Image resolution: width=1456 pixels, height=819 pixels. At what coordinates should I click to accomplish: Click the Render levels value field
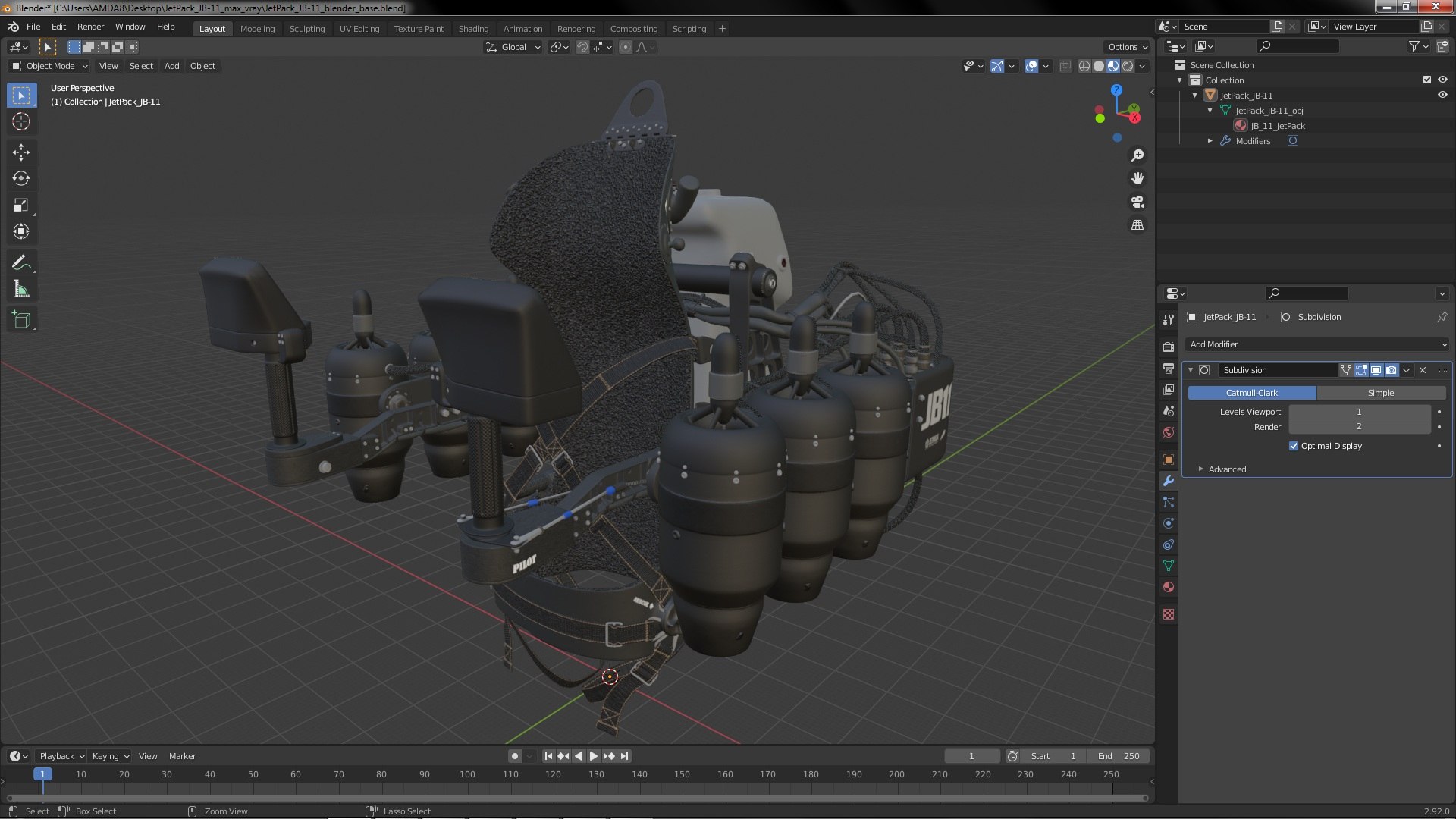click(1359, 427)
